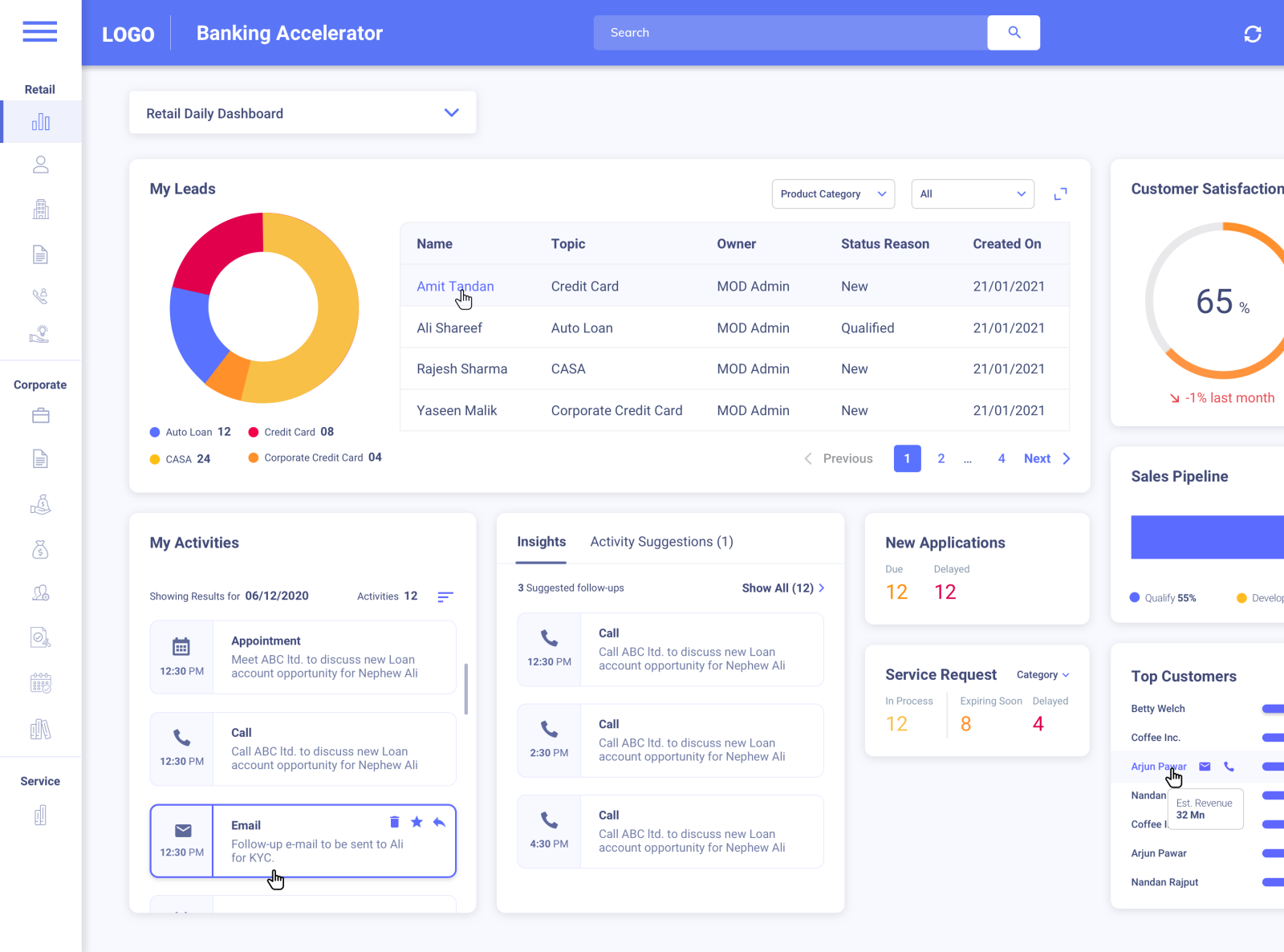Email Arjun Pawar using the envelope icon

coord(1204,767)
